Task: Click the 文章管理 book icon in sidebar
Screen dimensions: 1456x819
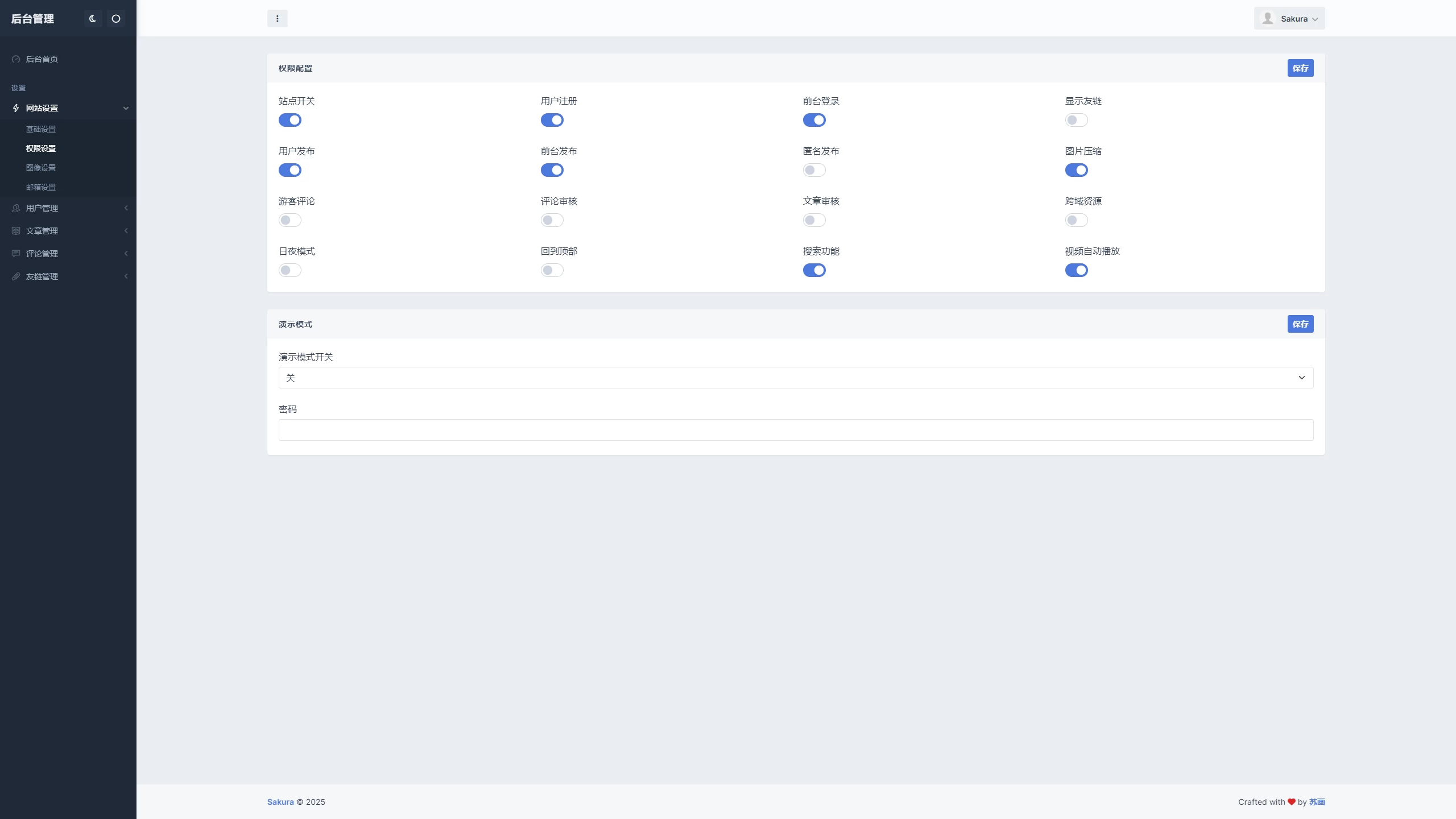Action: coord(16,231)
